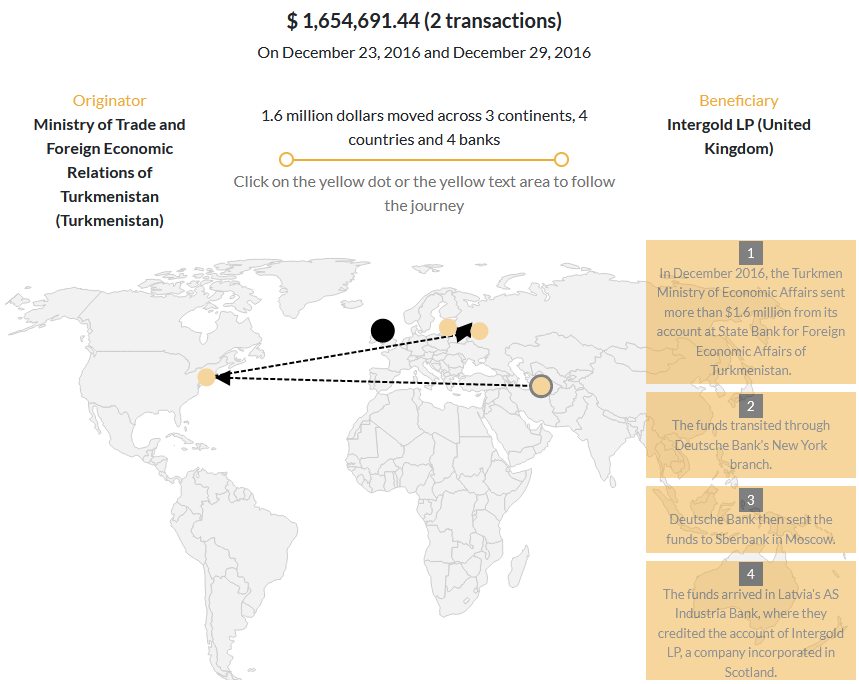
Task: Select step 3 Sberbank in Moscow box
Action: coord(751,519)
